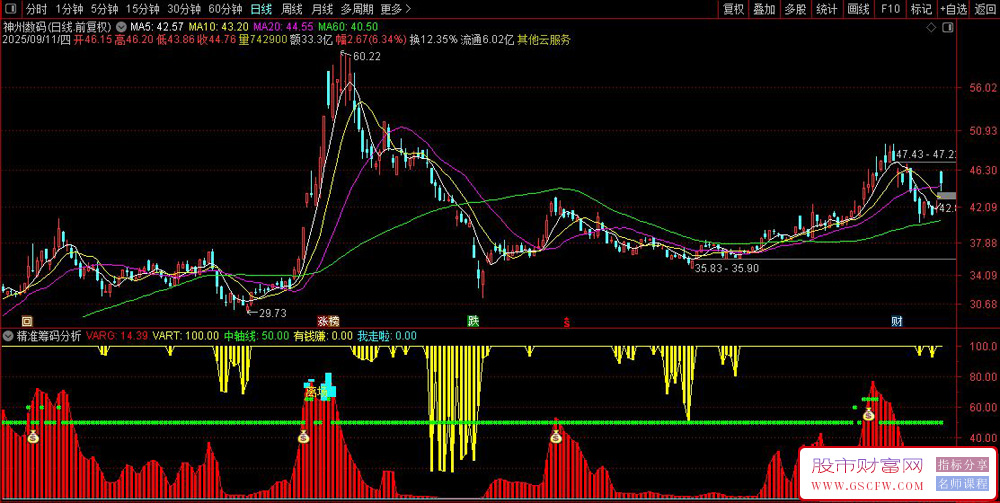Open the 复权 adjustment menu
This screenshot has width=1000, height=503.
click(x=733, y=9)
